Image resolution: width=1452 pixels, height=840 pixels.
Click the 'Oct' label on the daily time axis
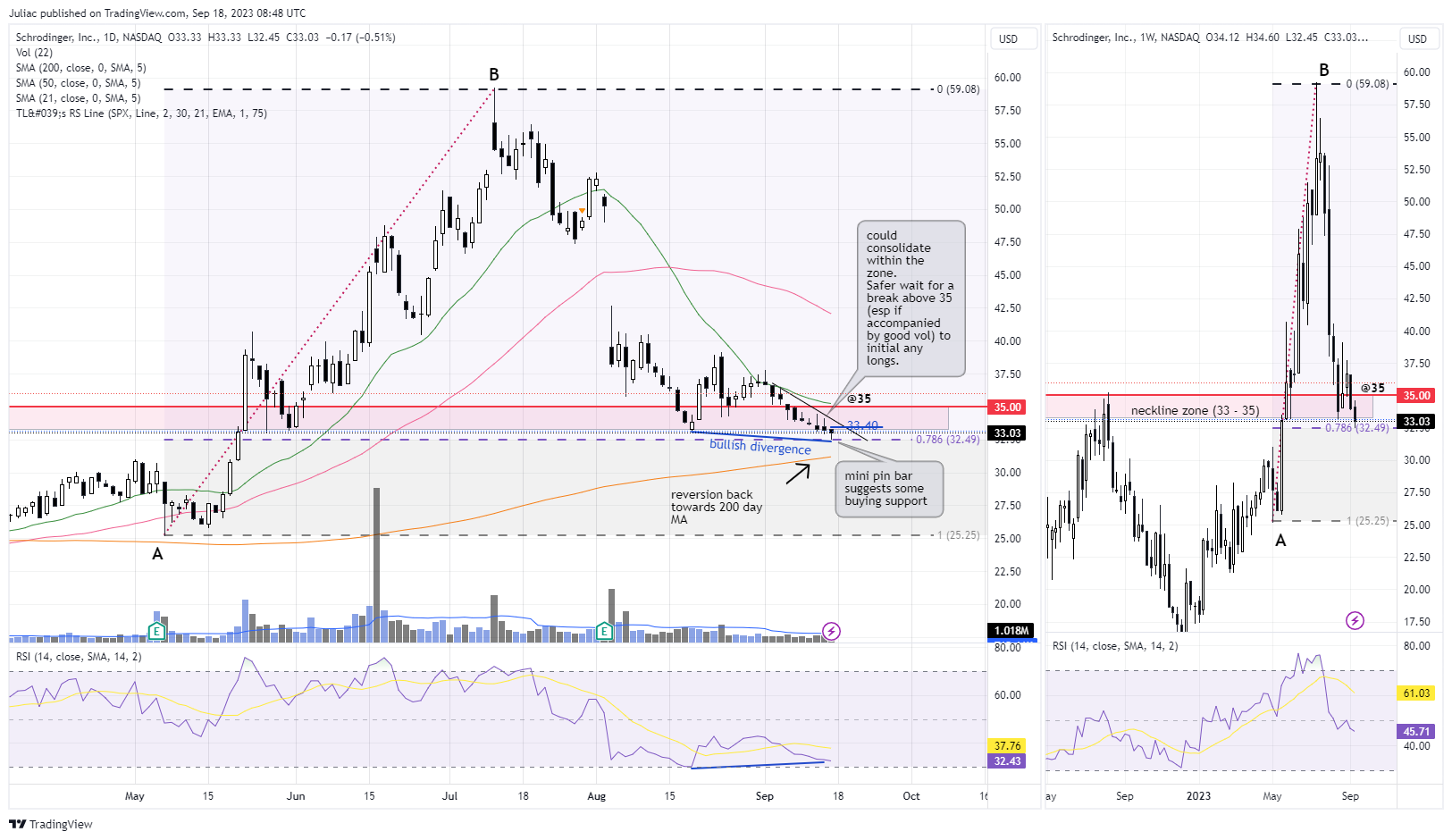pyautogui.click(x=911, y=796)
